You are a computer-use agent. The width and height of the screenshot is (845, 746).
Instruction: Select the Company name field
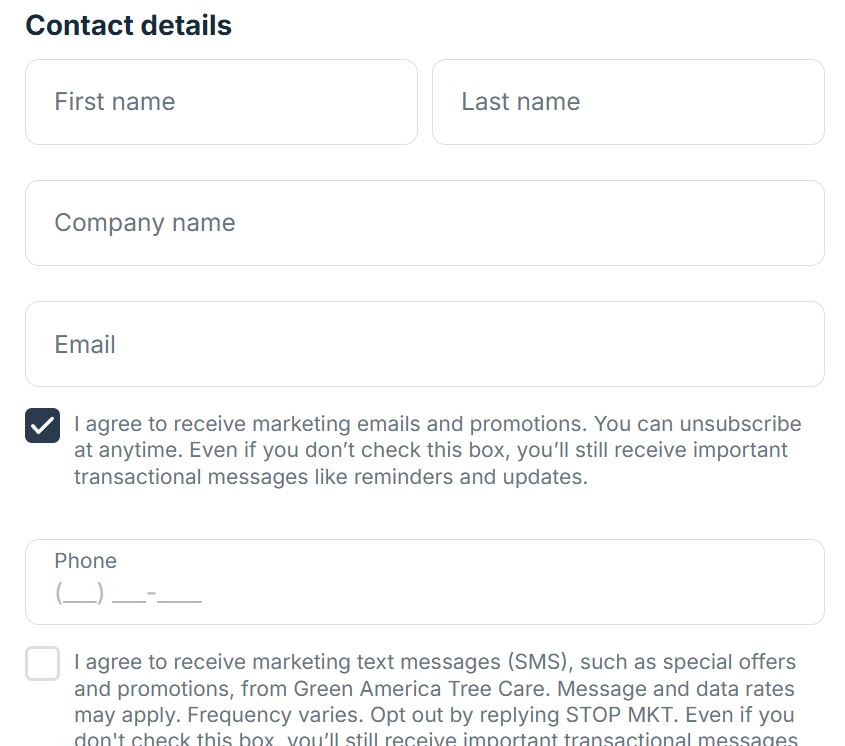click(x=424, y=223)
